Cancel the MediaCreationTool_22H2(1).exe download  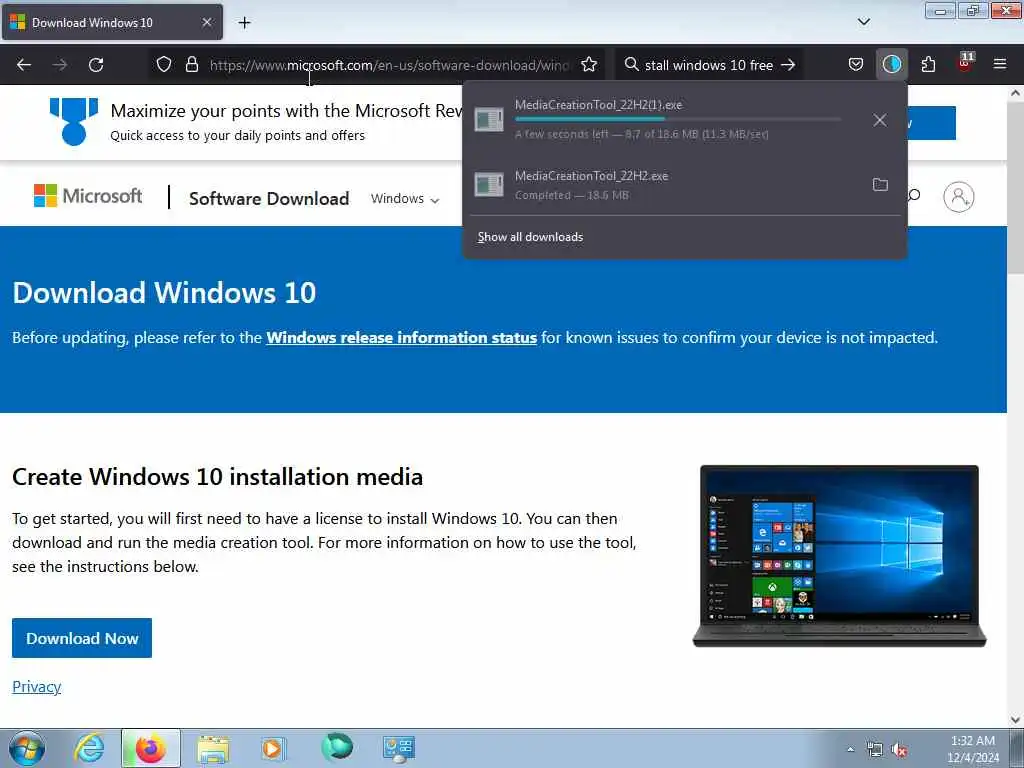click(x=880, y=120)
